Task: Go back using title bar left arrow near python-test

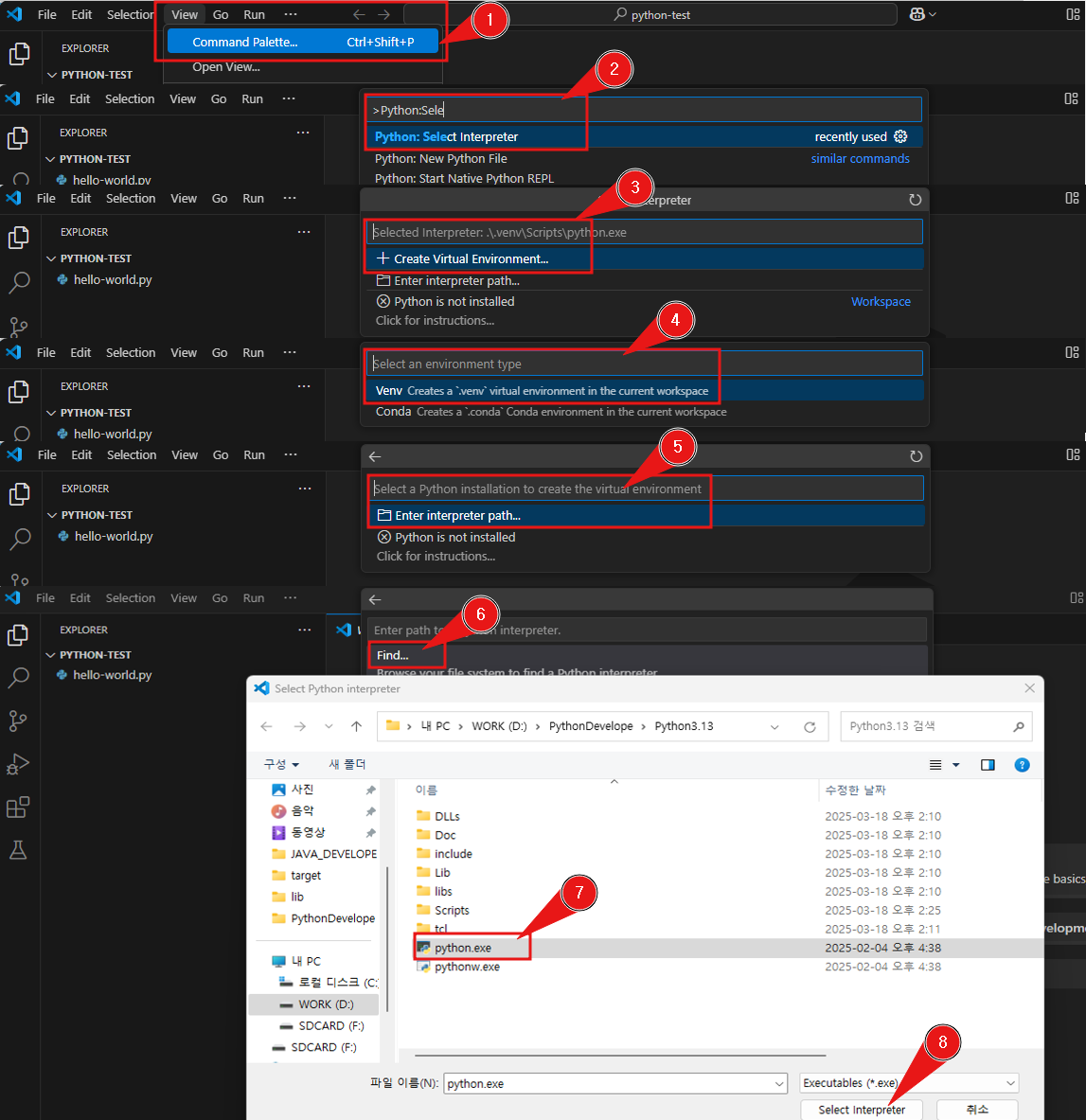Action: (360, 14)
